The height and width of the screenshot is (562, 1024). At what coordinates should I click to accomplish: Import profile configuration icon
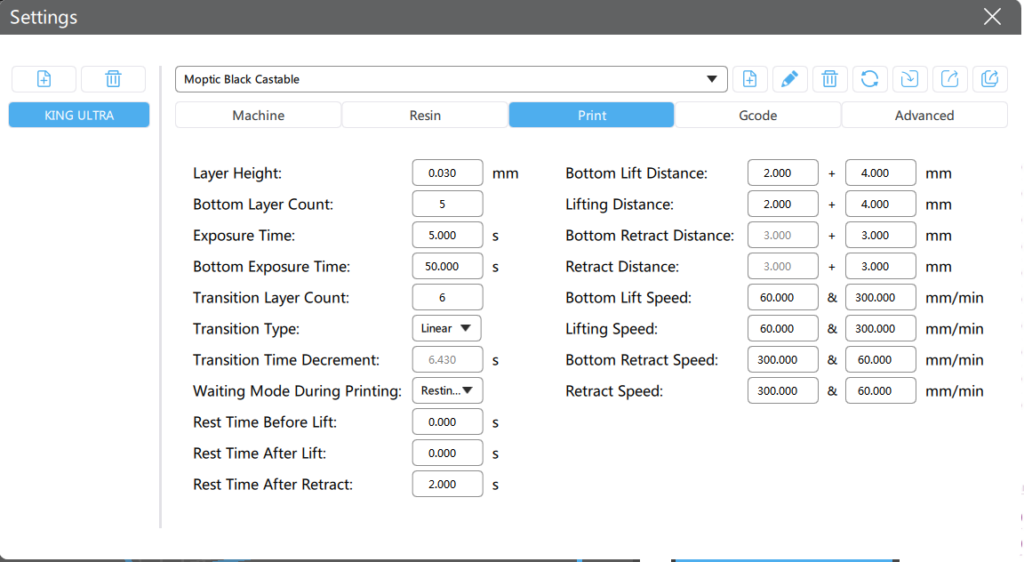click(x=909, y=79)
